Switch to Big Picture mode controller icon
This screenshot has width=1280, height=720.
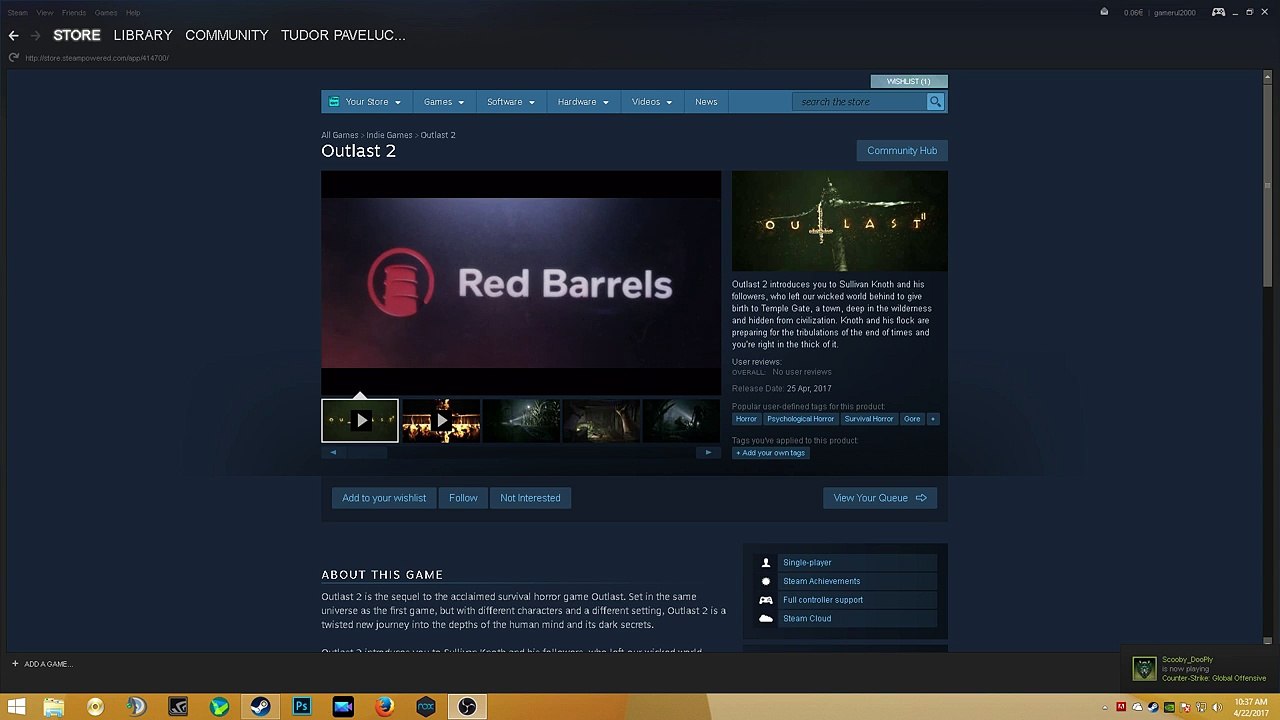[x=1218, y=12]
